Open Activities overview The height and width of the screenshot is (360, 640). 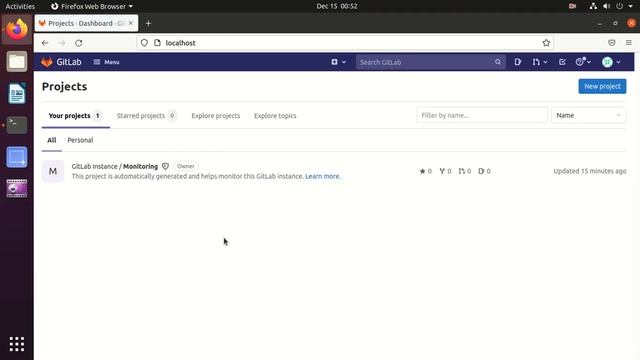[x=20, y=6]
